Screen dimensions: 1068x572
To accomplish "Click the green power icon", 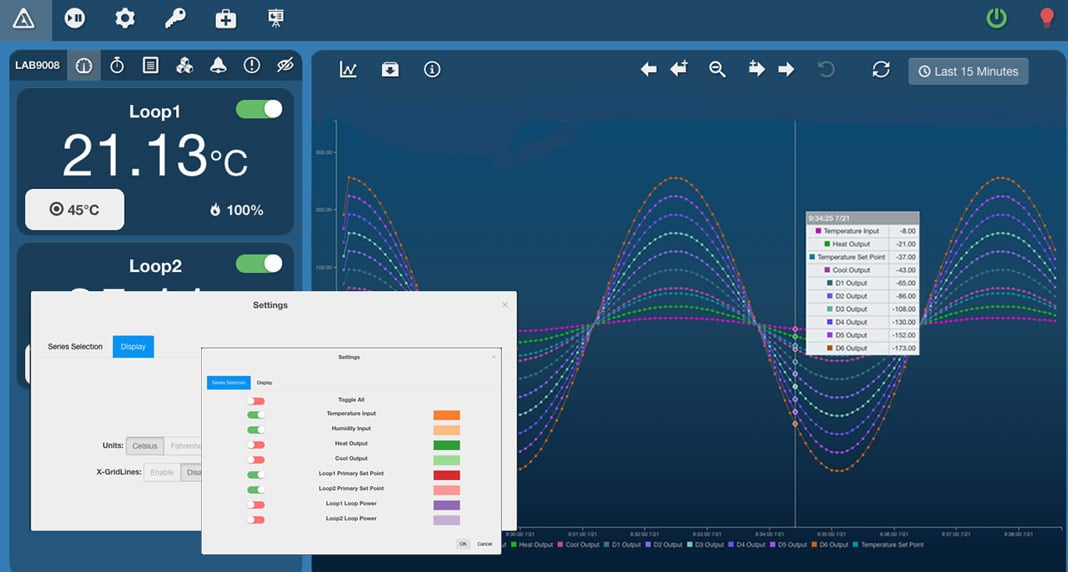I will tap(996, 18).
